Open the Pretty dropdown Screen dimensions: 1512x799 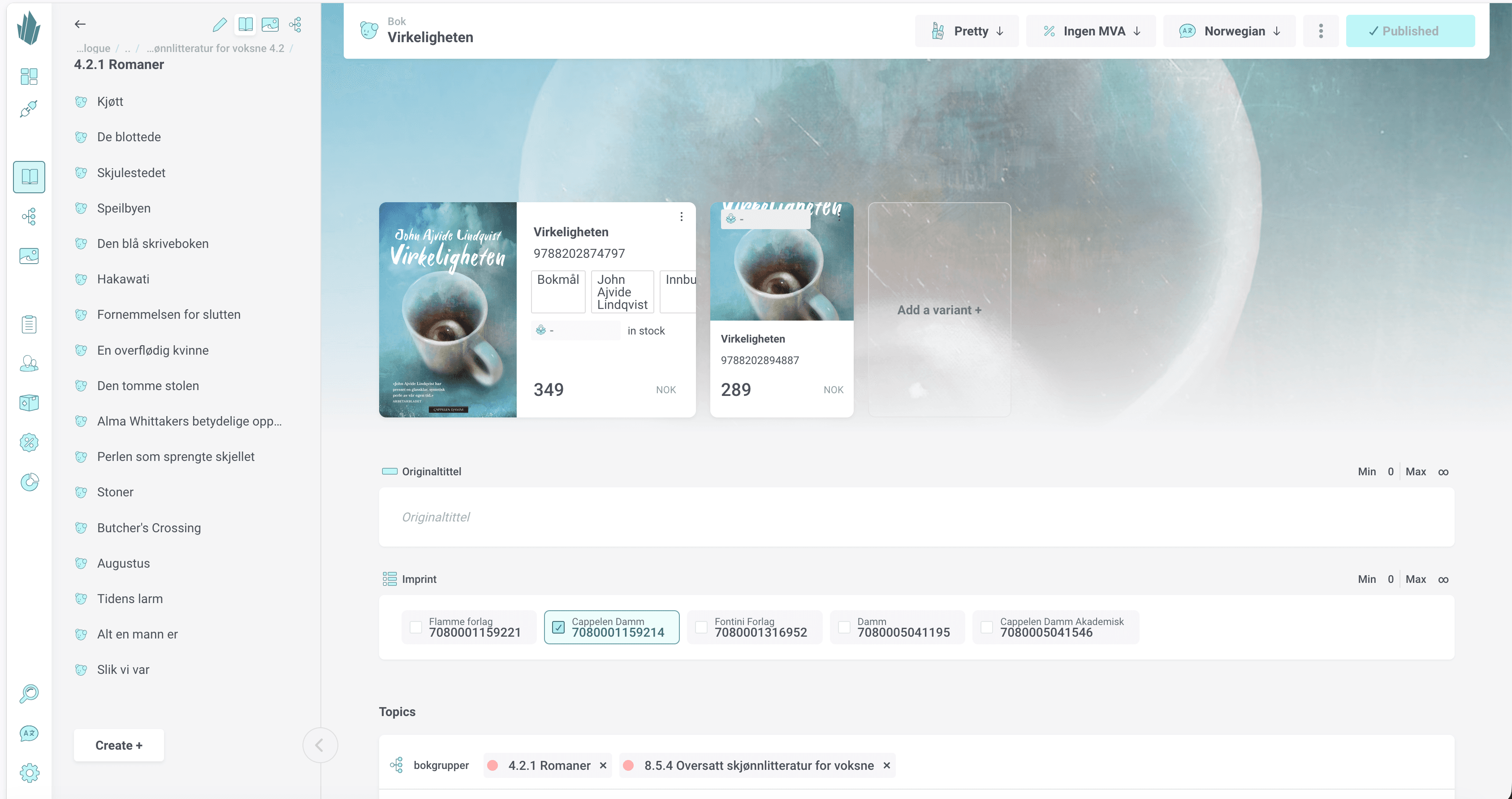(967, 30)
